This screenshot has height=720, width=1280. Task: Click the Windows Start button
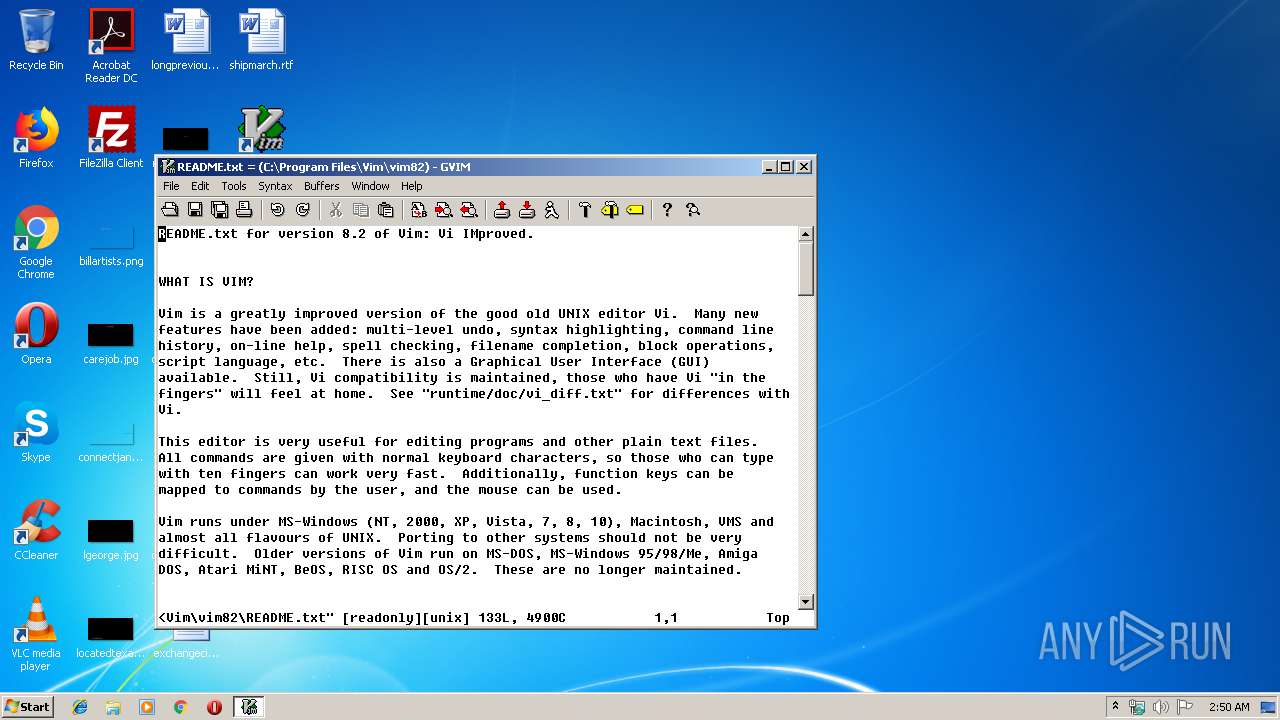[x=28, y=706]
